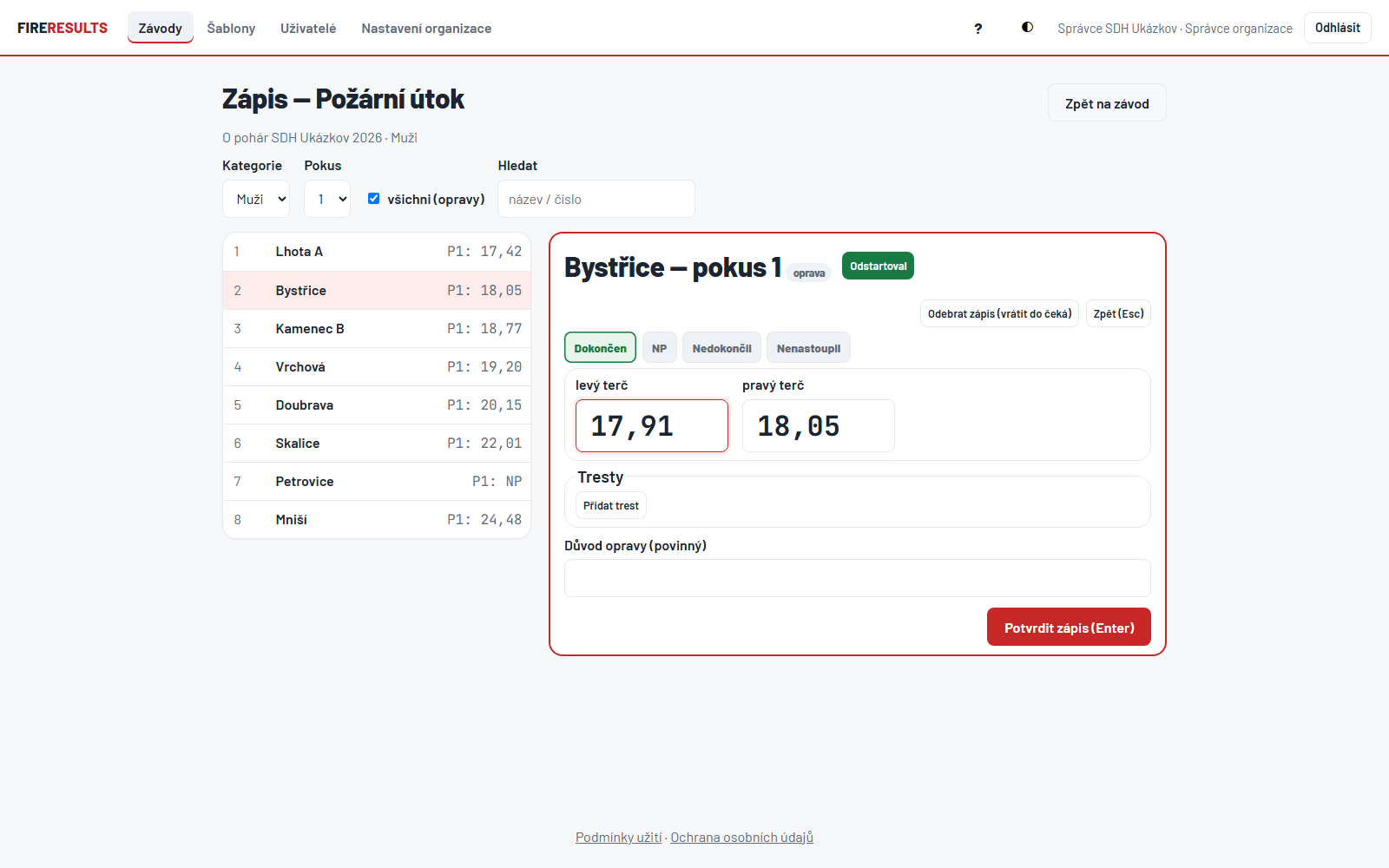Click the oprava badge next to title
Screen dimensions: 1389x868
click(x=809, y=273)
